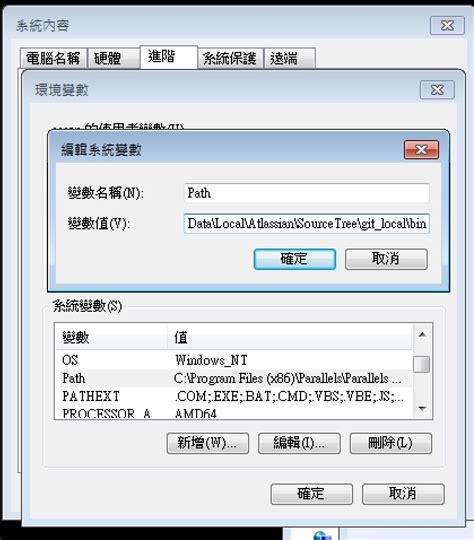Click 確定 in the 編輯系統變數 dialog
The width and height of the screenshot is (474, 540).
(x=295, y=259)
